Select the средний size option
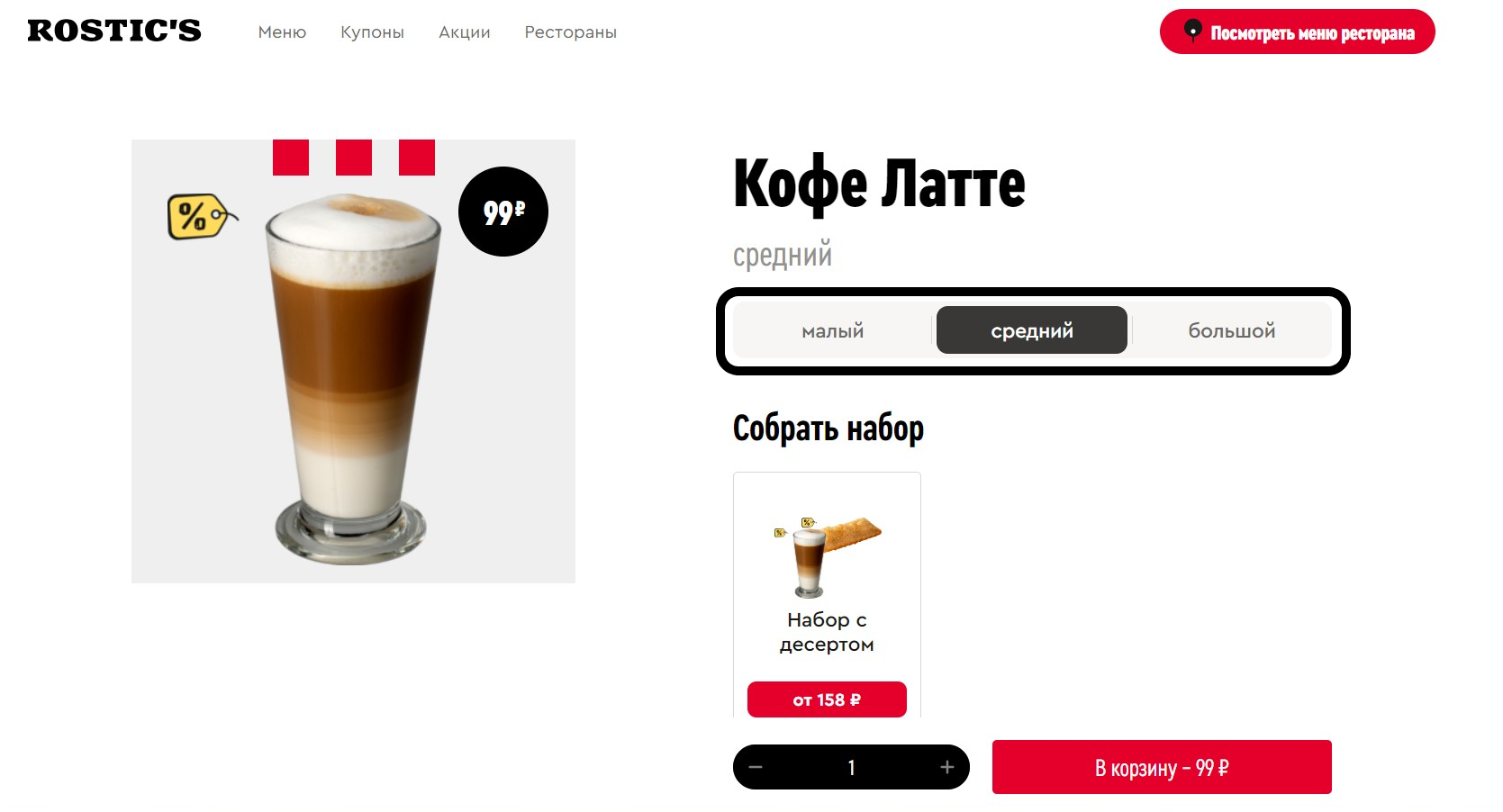 [1032, 330]
